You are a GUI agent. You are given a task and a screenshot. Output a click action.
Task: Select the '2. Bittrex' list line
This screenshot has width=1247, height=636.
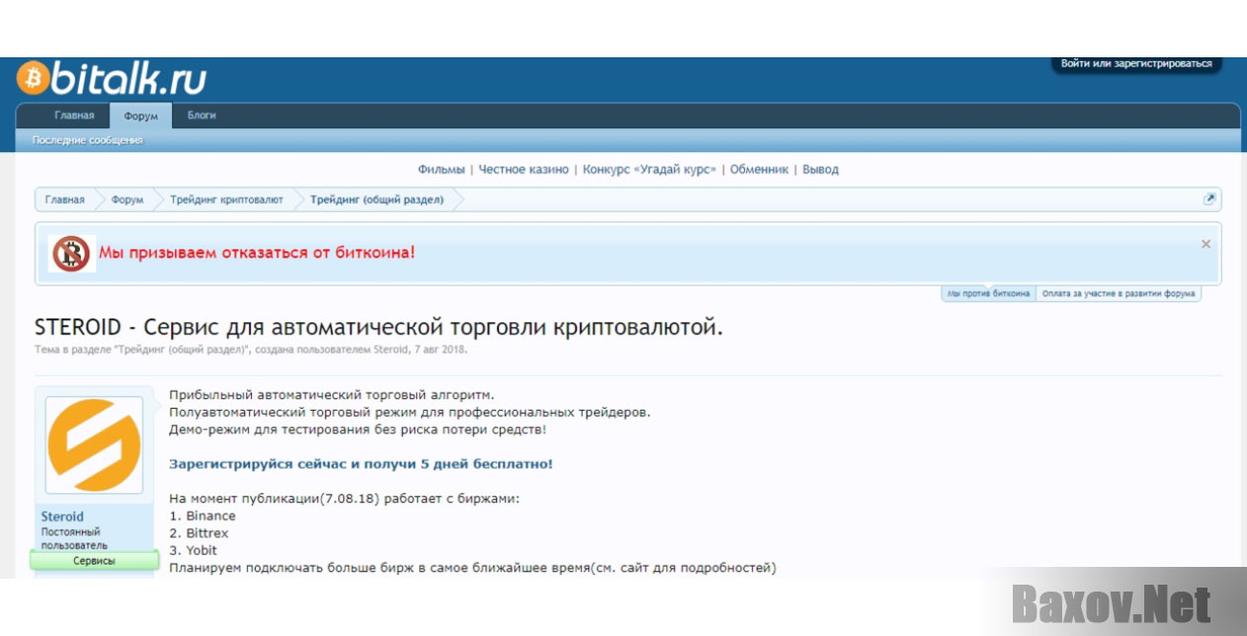tap(199, 533)
